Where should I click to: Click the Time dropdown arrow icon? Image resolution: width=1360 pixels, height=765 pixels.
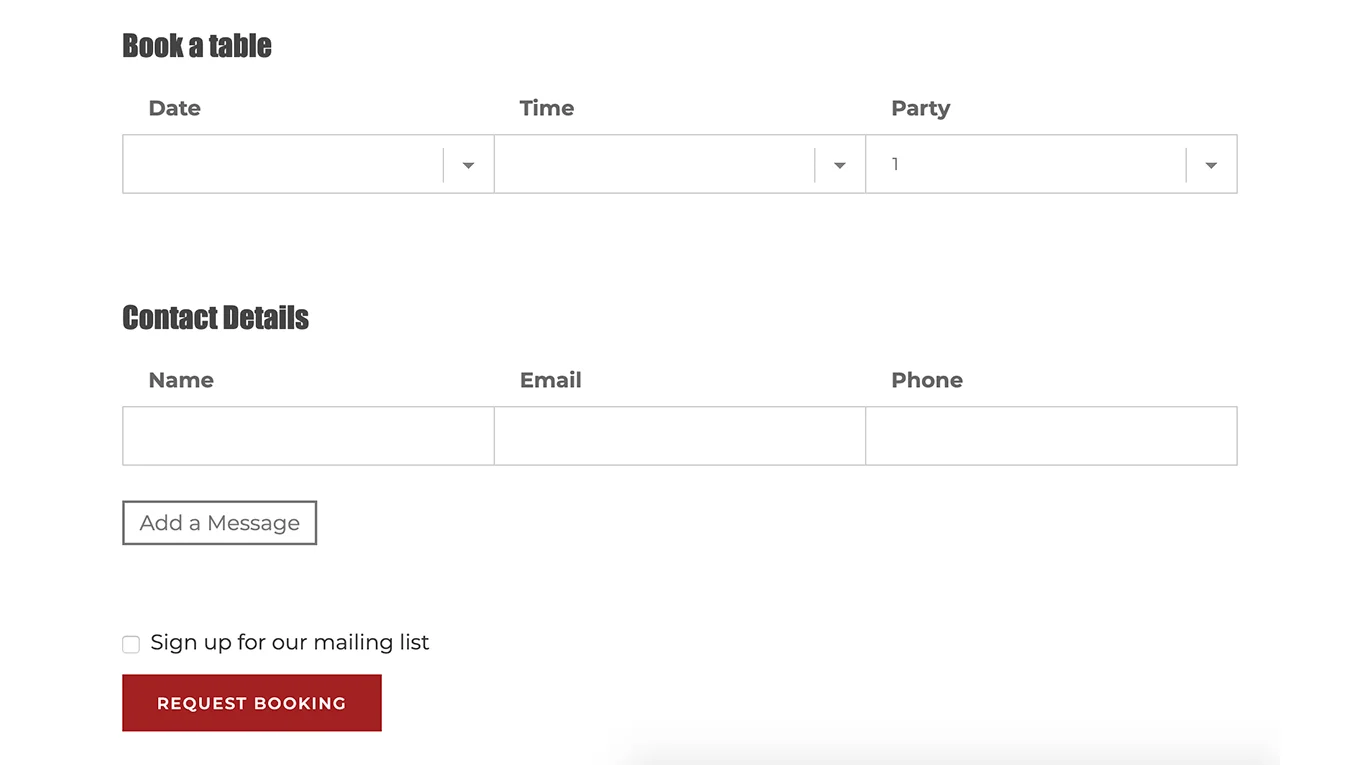840,165
